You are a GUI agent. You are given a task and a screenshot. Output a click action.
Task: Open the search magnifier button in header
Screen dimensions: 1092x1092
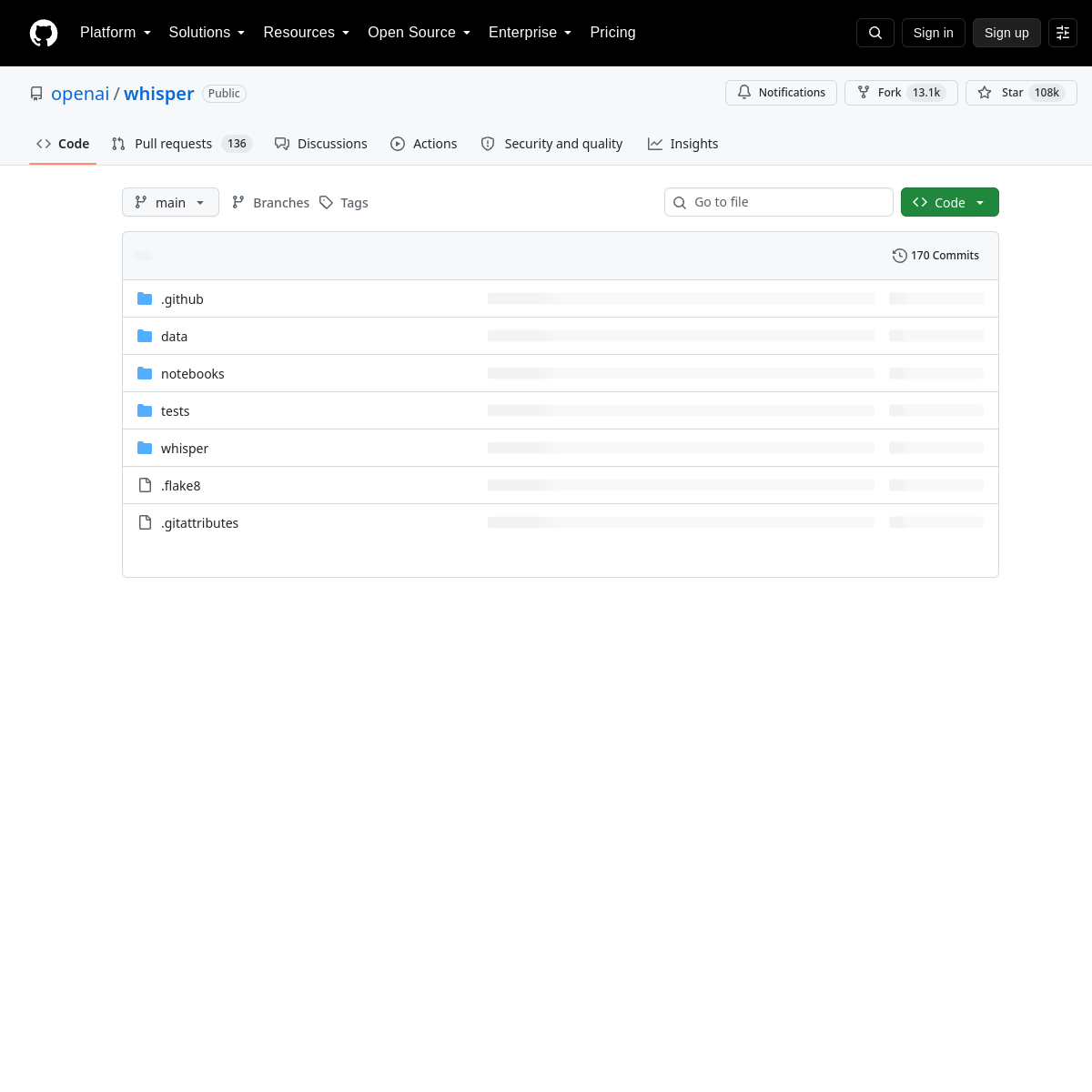coord(875,33)
